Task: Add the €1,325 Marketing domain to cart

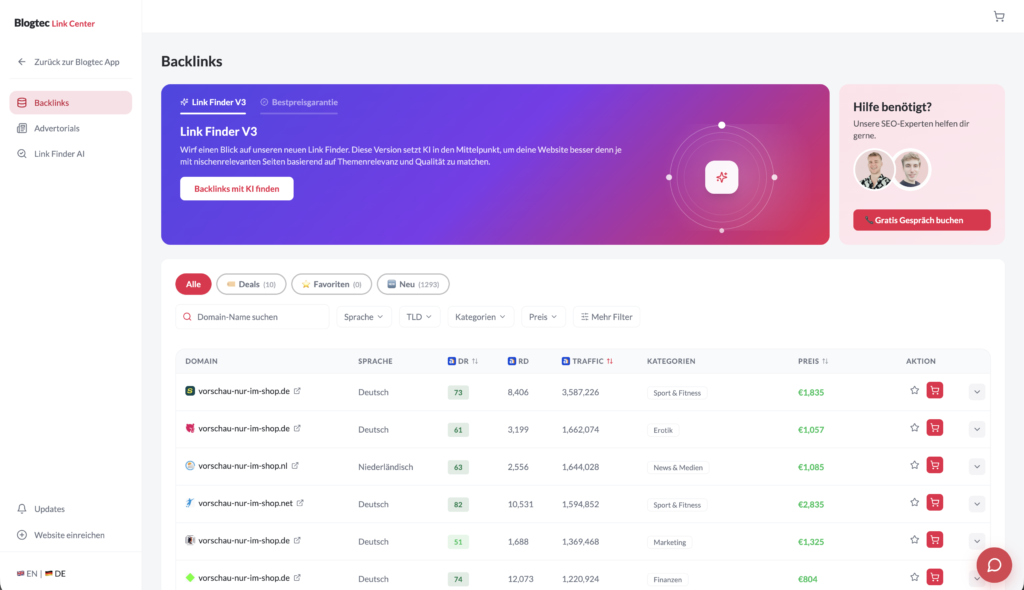Action: tap(935, 540)
